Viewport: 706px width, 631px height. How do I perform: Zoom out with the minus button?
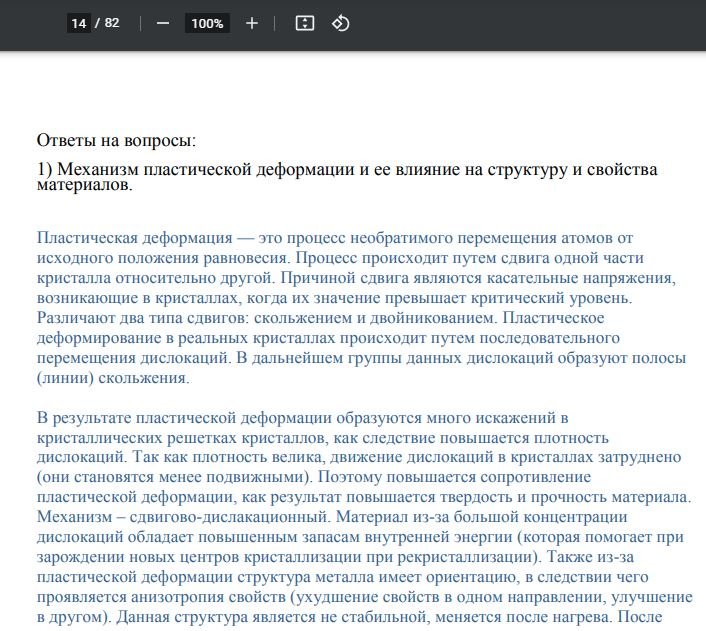pos(163,23)
